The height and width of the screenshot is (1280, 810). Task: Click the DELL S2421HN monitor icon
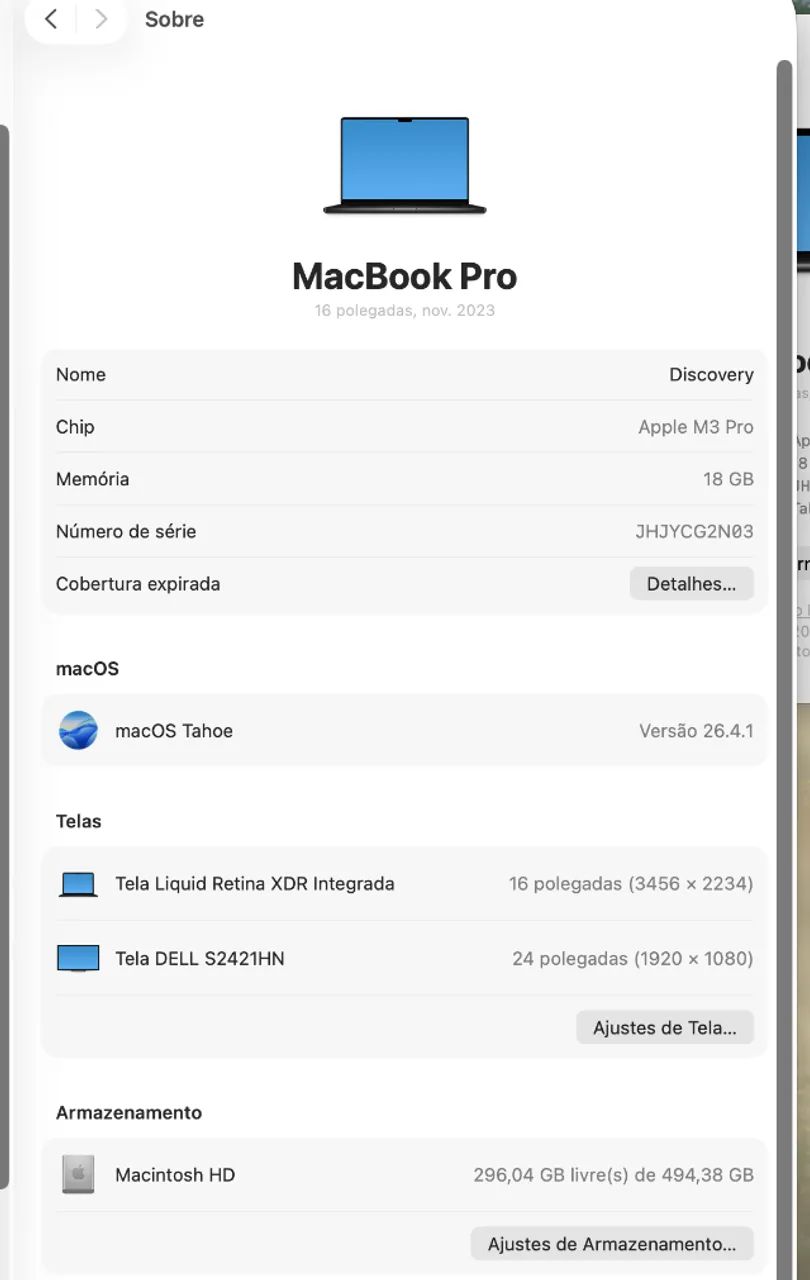click(x=78, y=959)
